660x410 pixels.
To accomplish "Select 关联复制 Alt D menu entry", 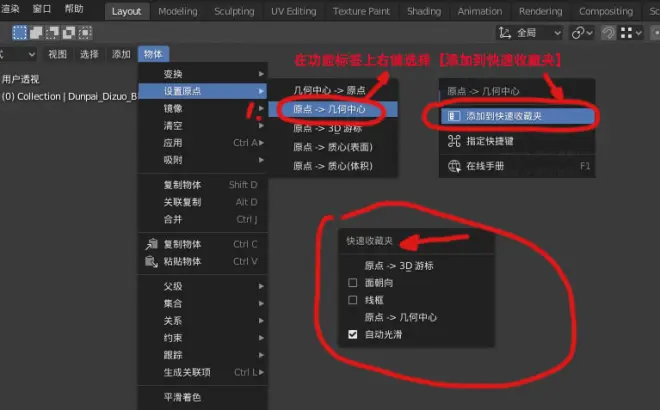I will (x=203, y=202).
